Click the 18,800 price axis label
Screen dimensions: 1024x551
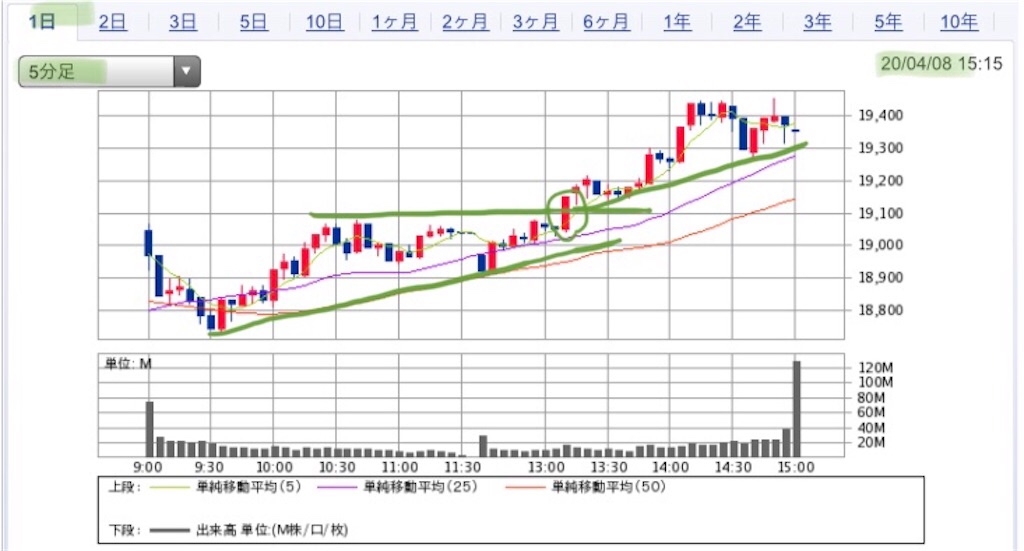click(880, 310)
